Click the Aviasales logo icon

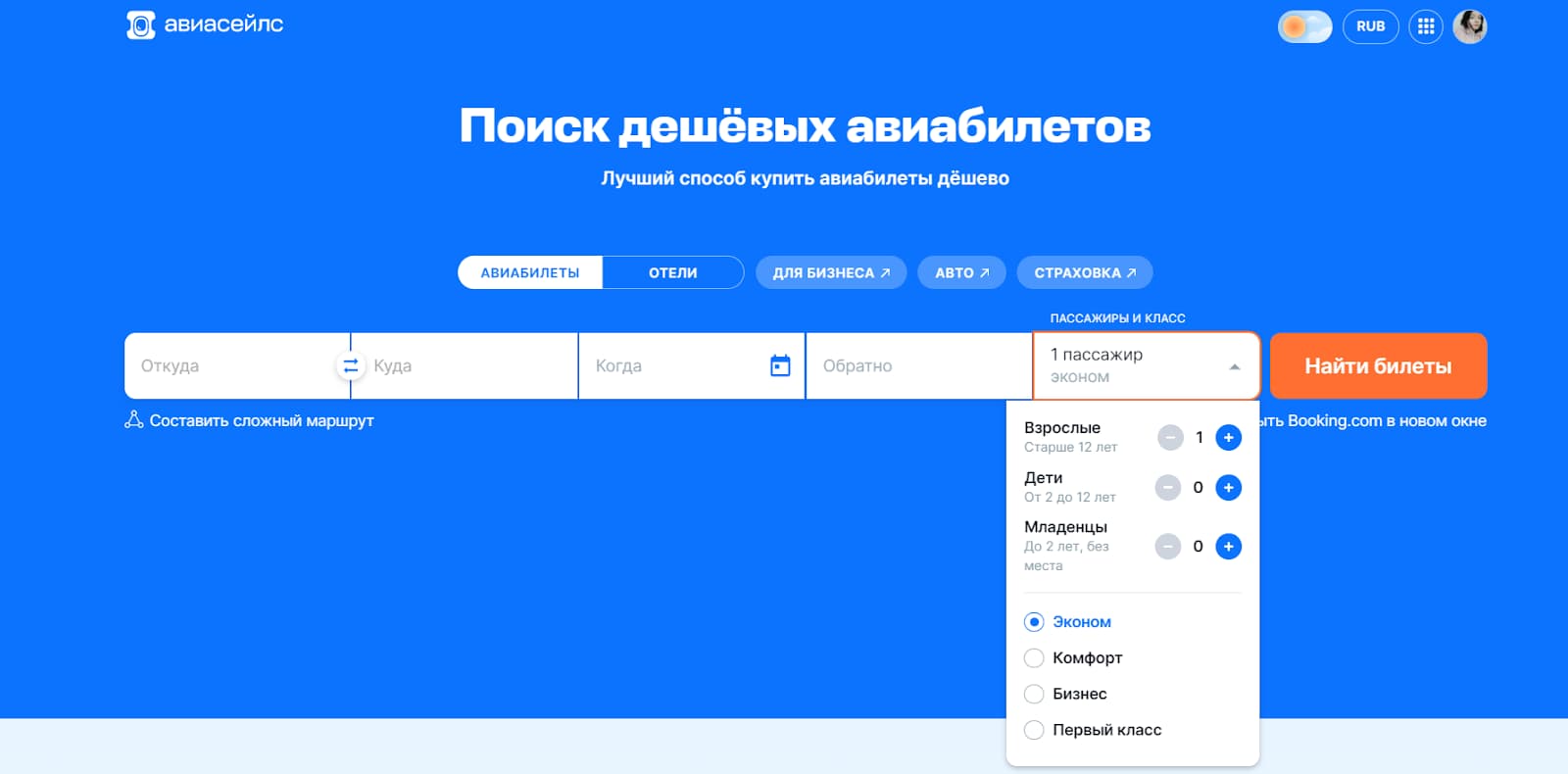[x=141, y=25]
